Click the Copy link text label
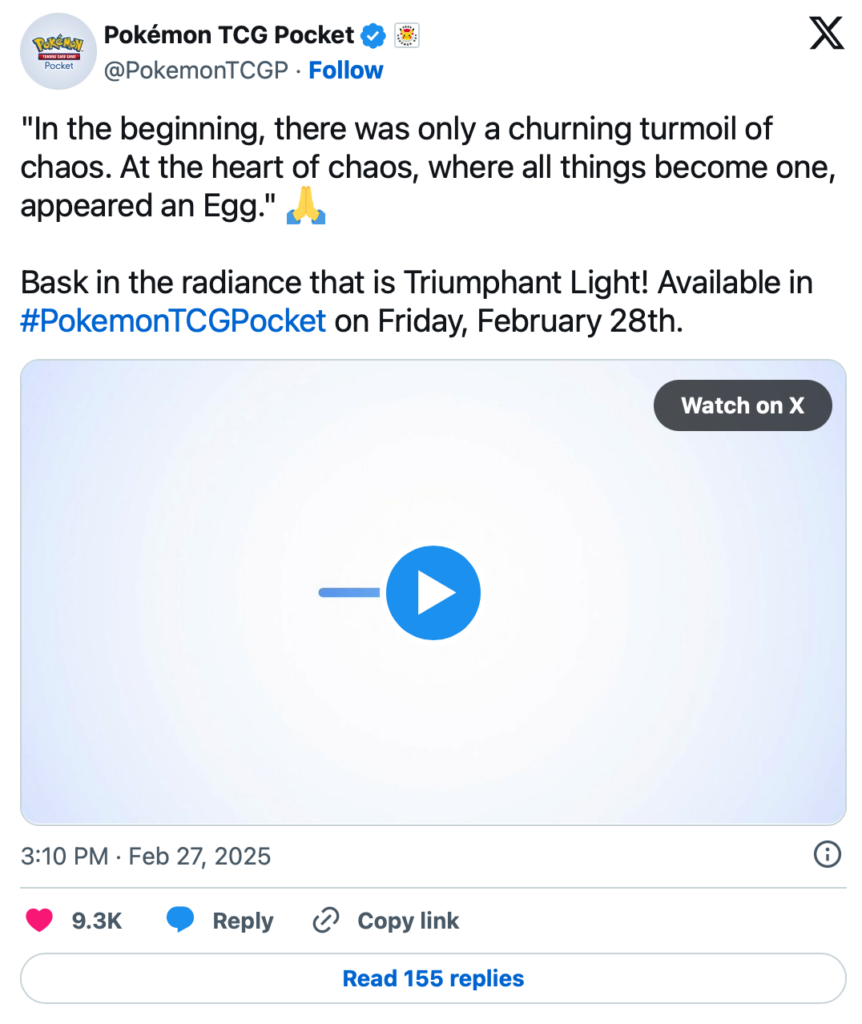The image size is (862, 1024). click(408, 921)
